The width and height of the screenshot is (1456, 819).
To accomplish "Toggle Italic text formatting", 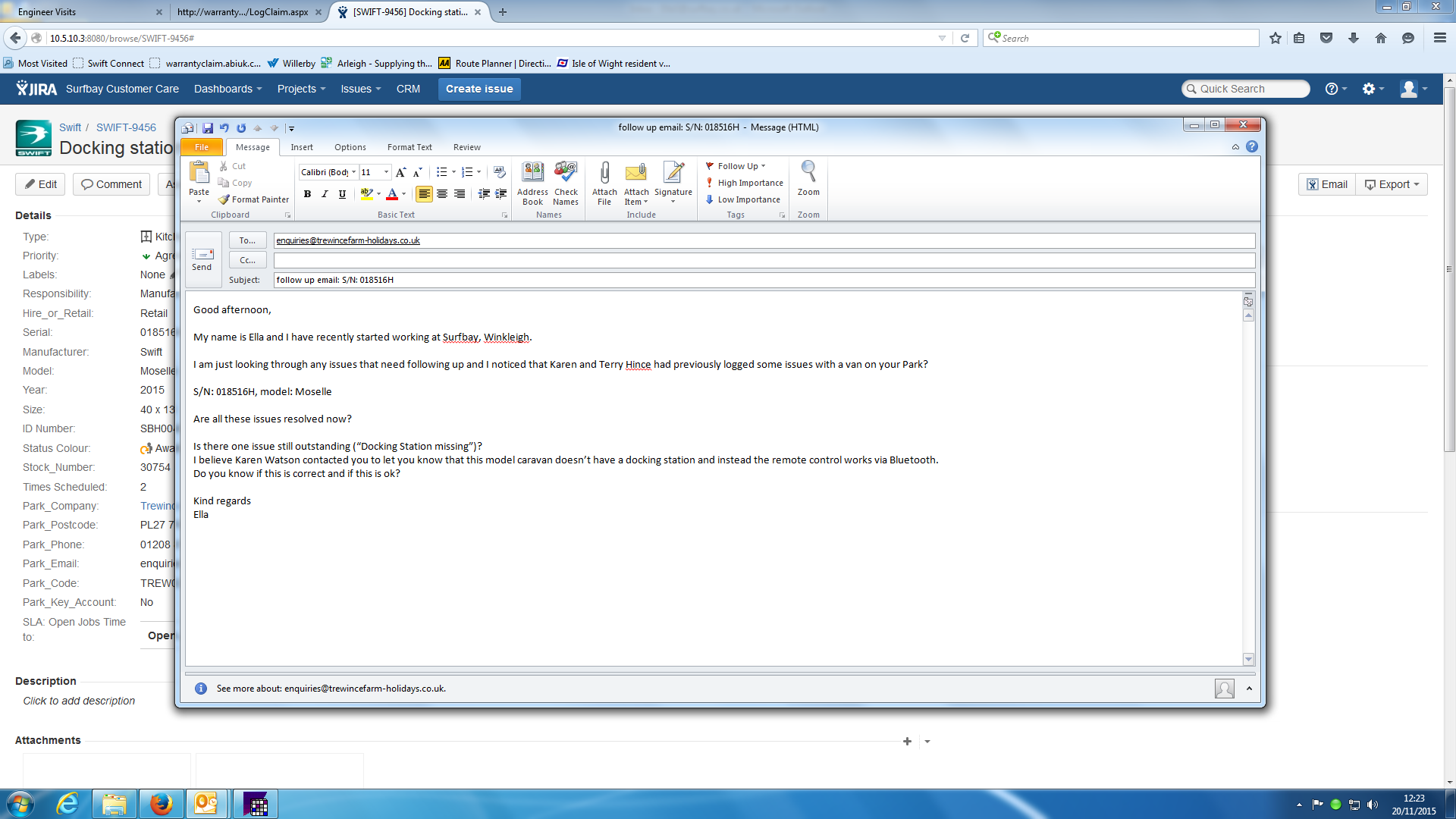I will point(325,194).
